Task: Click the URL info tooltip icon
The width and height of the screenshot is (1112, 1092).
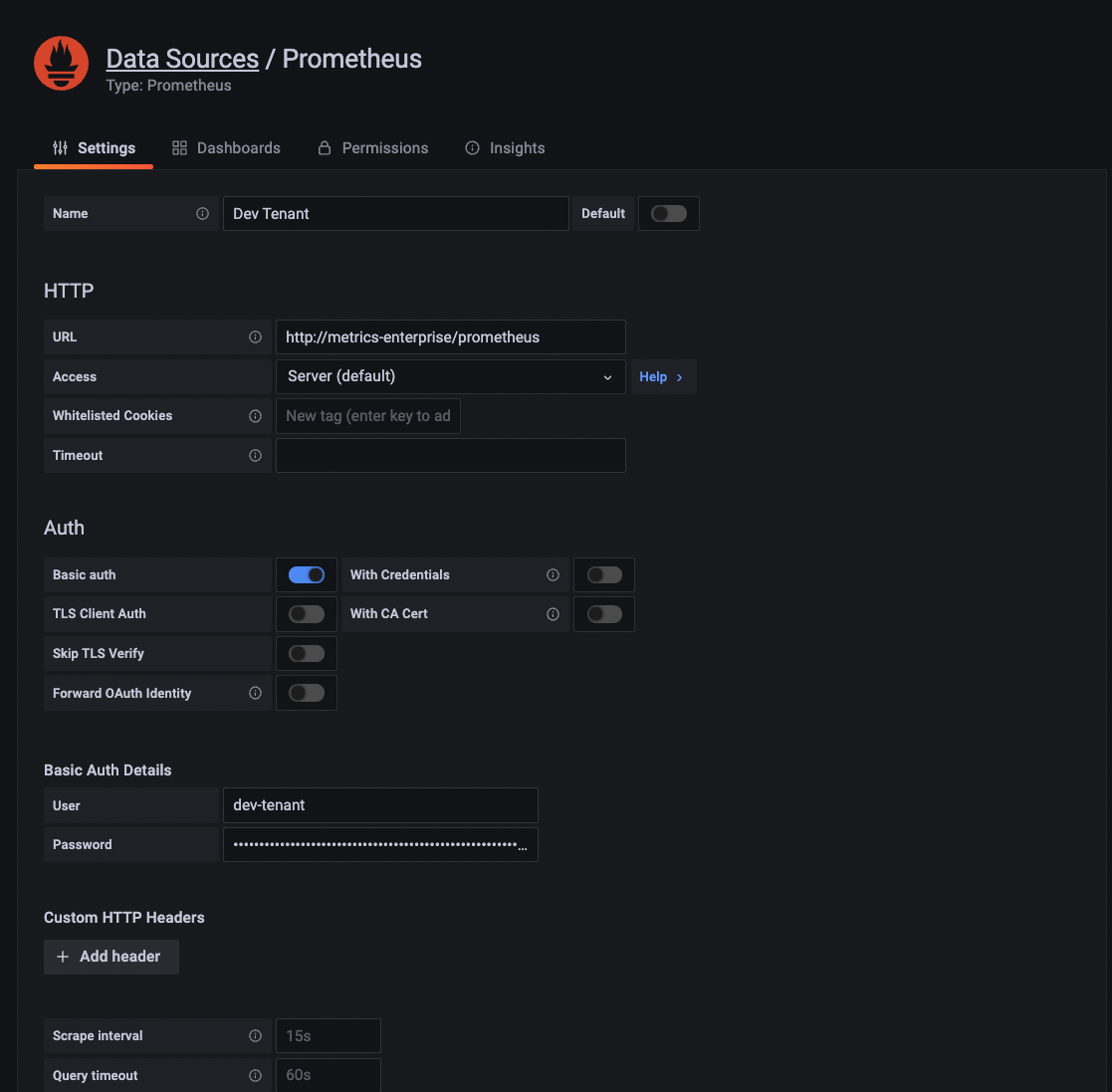Action: [x=256, y=336]
